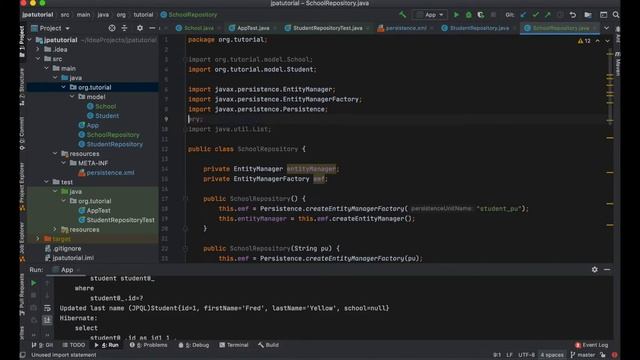This screenshot has height=360, width=640.
Task: Toggle scroll to end in Run console
Action: (47, 320)
